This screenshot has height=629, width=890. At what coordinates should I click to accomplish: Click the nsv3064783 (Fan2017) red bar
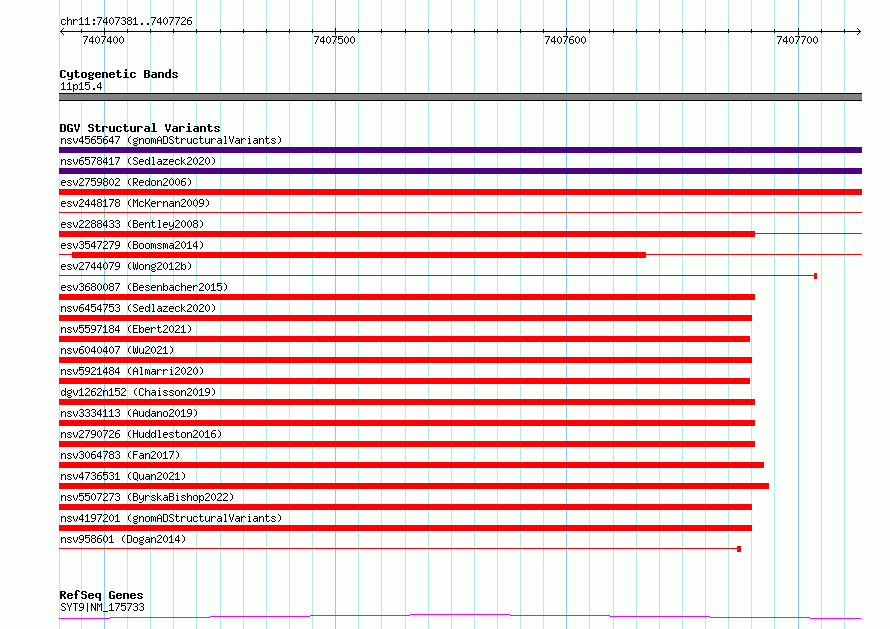[x=412, y=465]
